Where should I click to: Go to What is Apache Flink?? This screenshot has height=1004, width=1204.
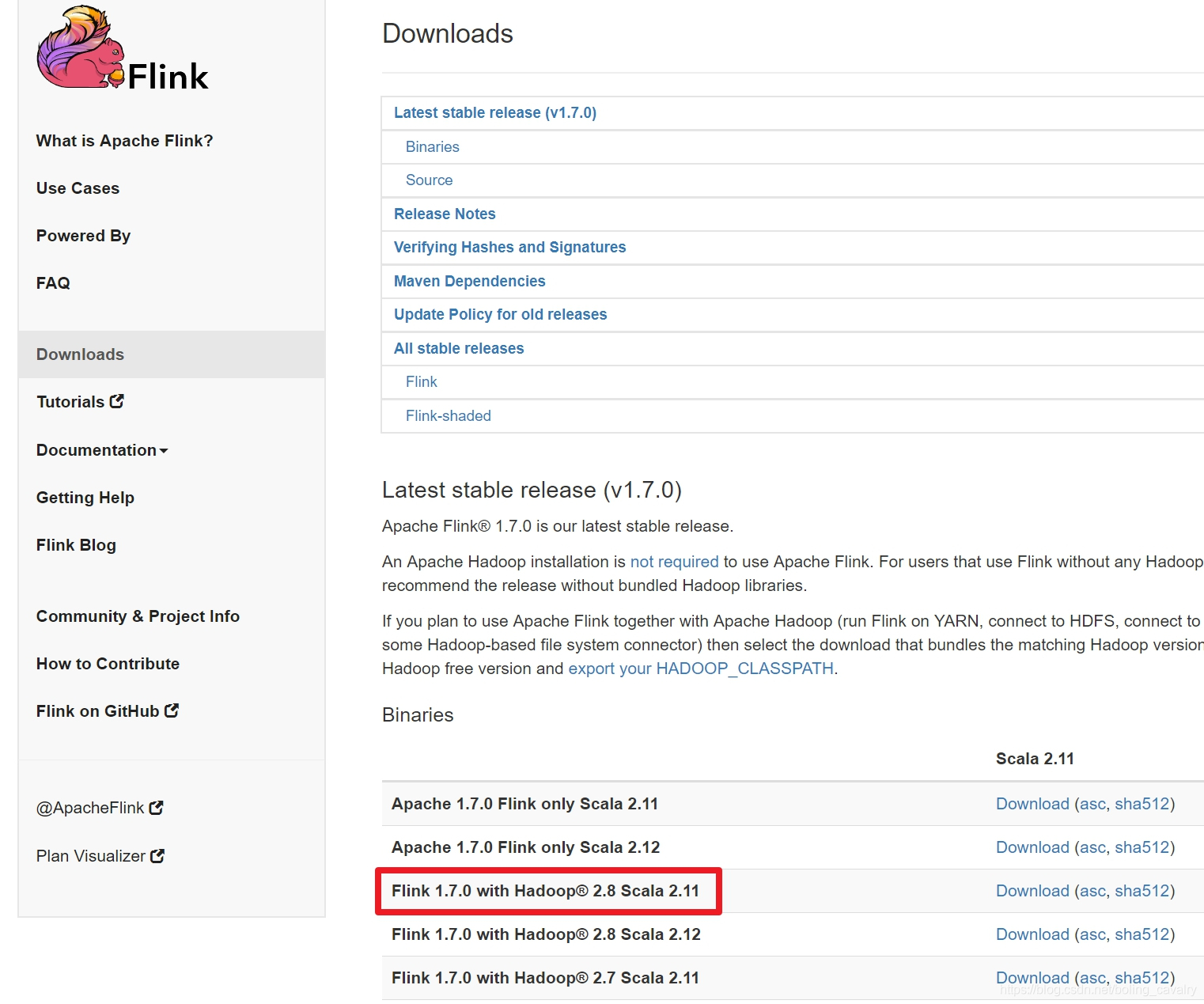[x=124, y=141]
